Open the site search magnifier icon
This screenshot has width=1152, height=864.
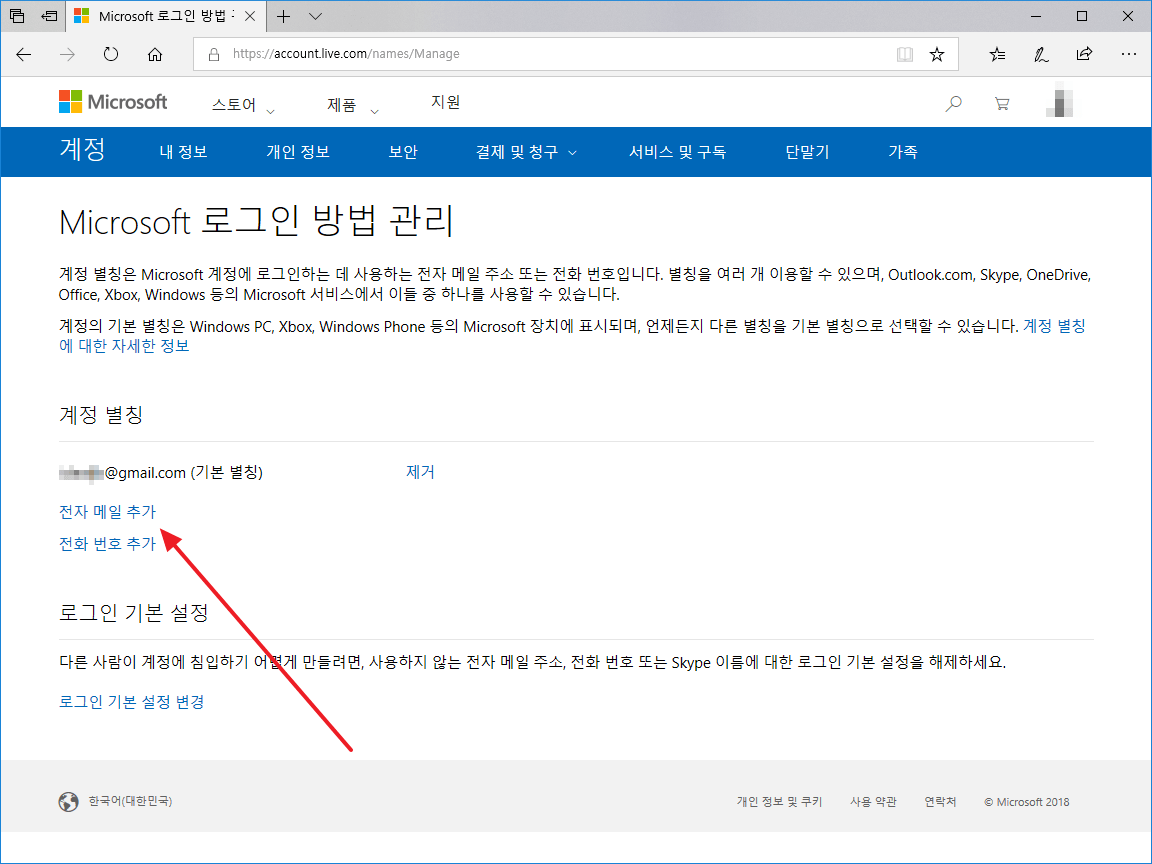(953, 104)
